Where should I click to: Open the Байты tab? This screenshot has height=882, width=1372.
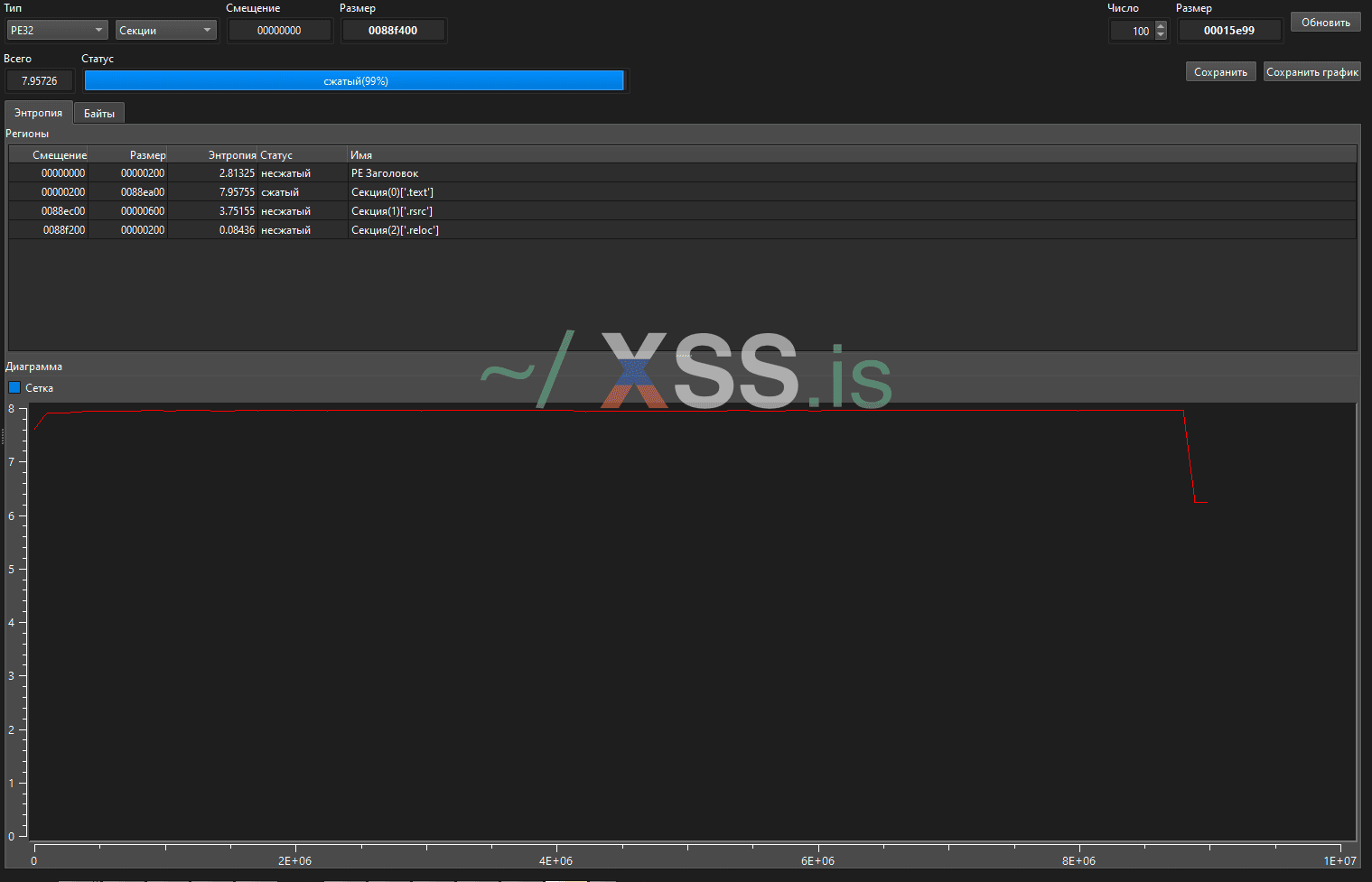[x=99, y=114]
